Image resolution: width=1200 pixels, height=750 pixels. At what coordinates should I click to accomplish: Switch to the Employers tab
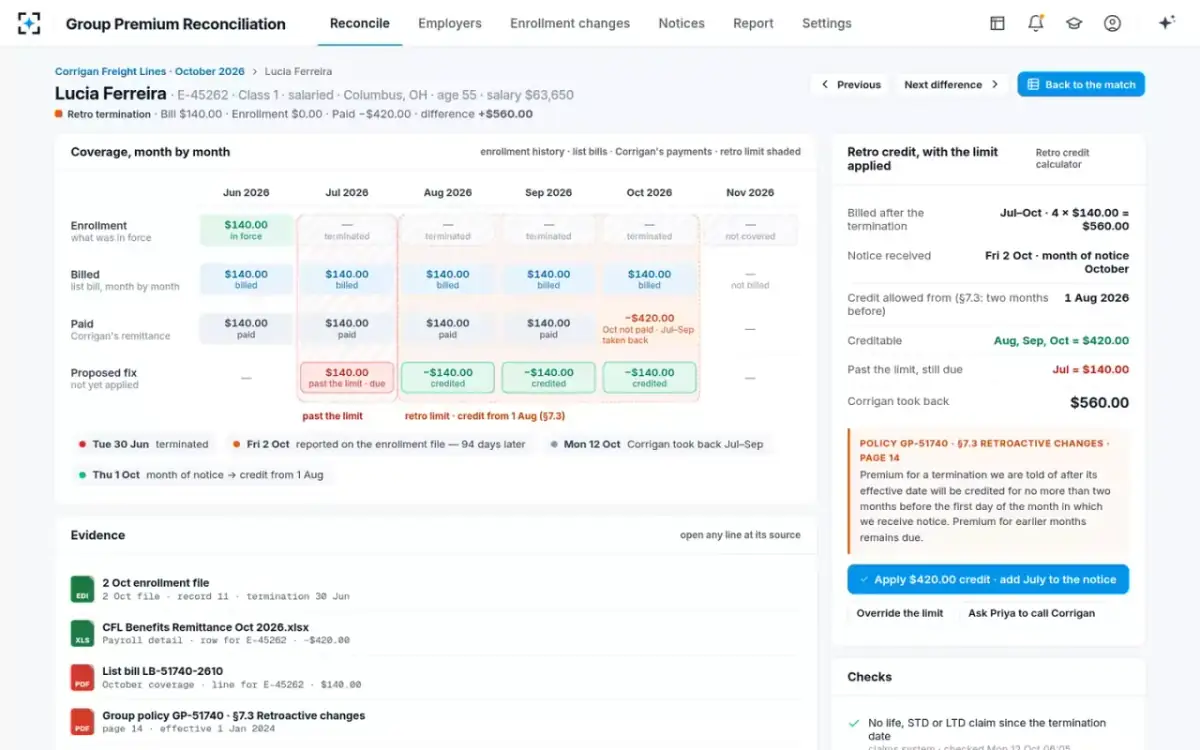coord(450,23)
